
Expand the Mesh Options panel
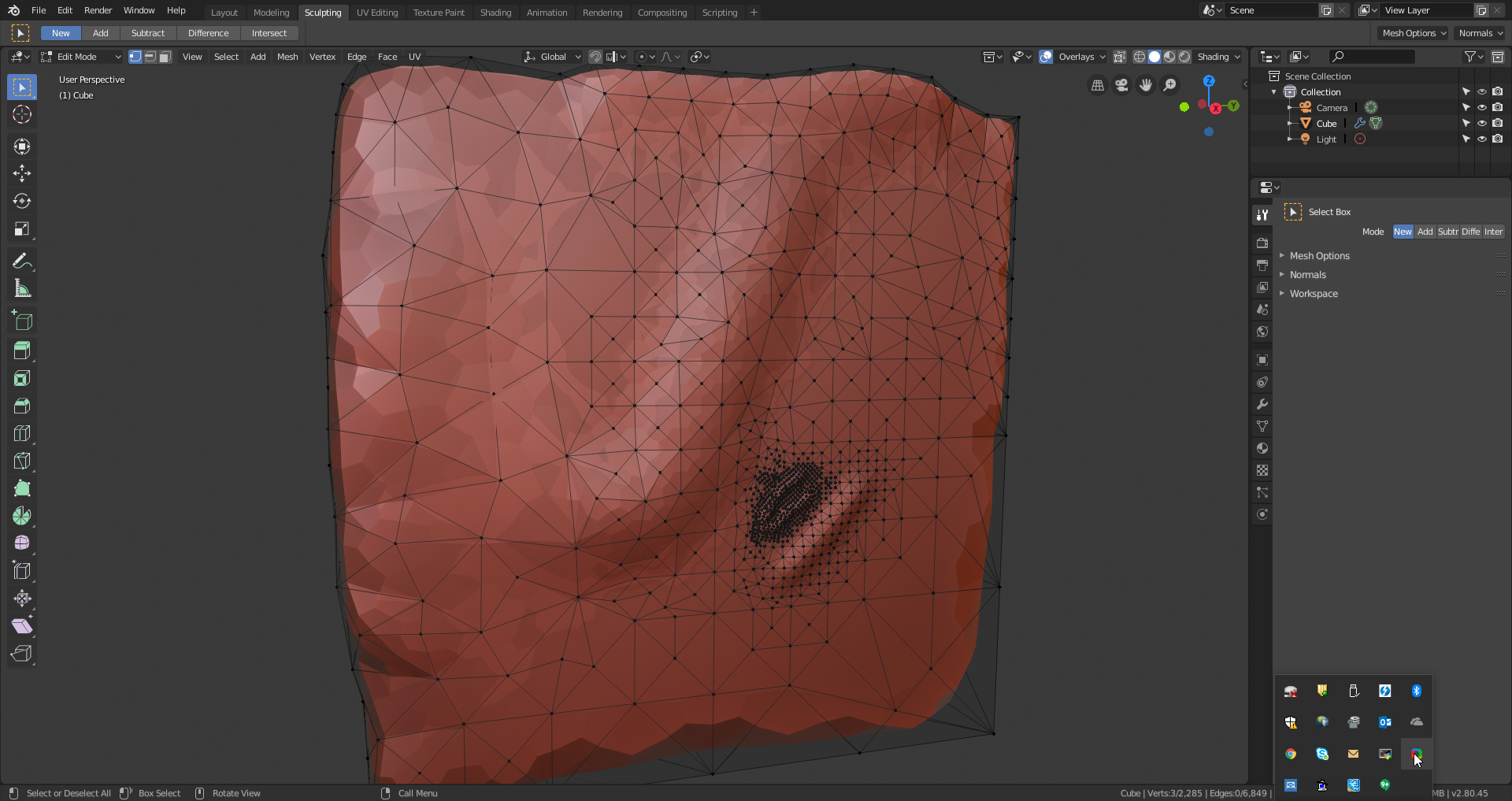click(1319, 256)
